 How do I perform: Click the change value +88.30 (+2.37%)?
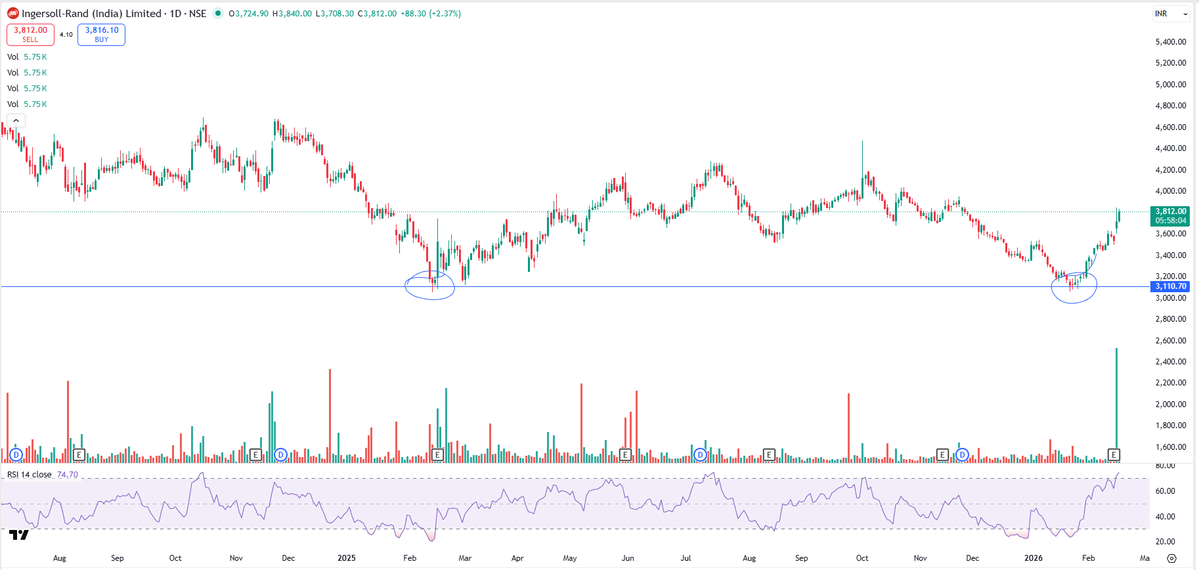[x=433, y=13]
